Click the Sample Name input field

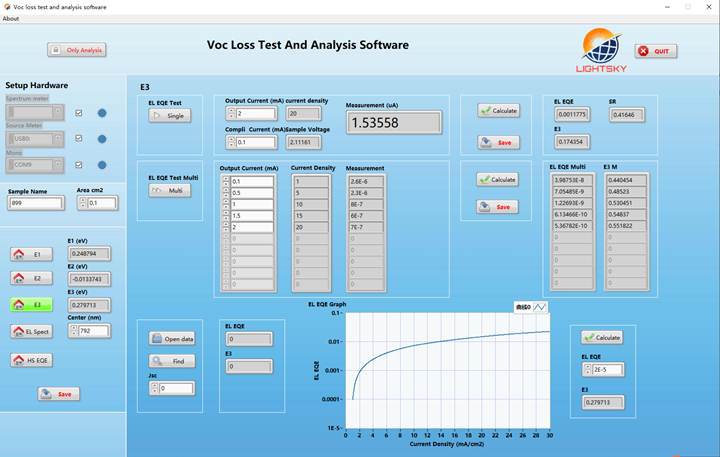[x=36, y=203]
